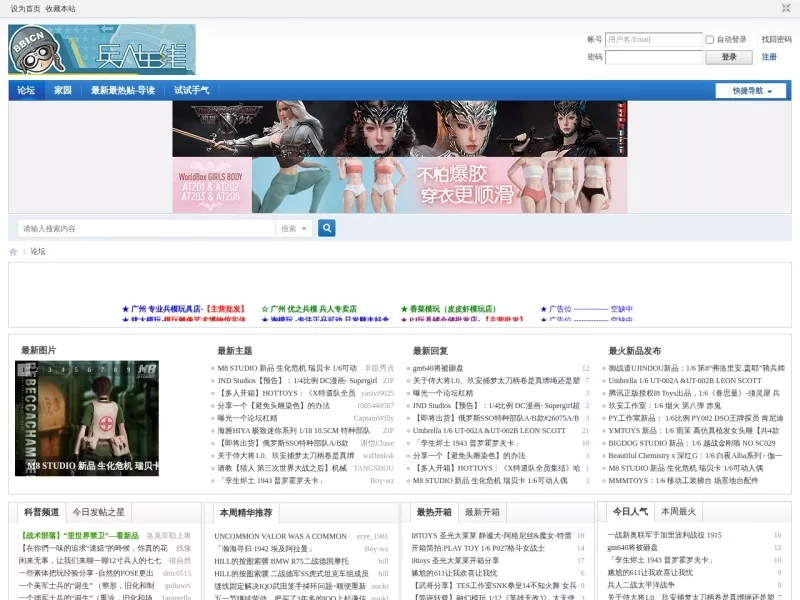Screen dimensions: 800x600
Task: Open the 【战术部落】"里世界禁卫" green post
Action: click(x=79, y=536)
